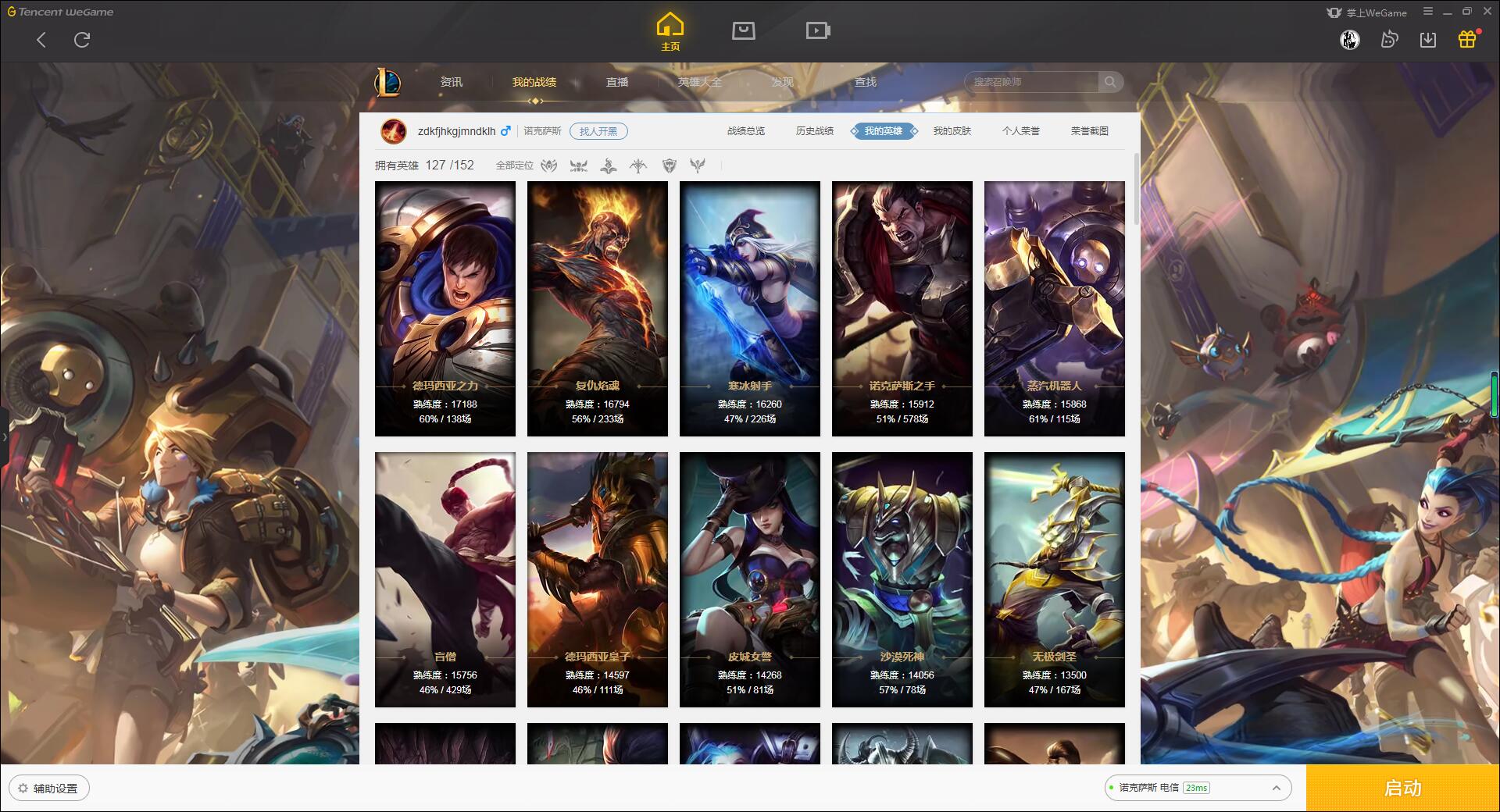1500x812 pixels.
Task: Open the 查找 tab
Action: 866,82
